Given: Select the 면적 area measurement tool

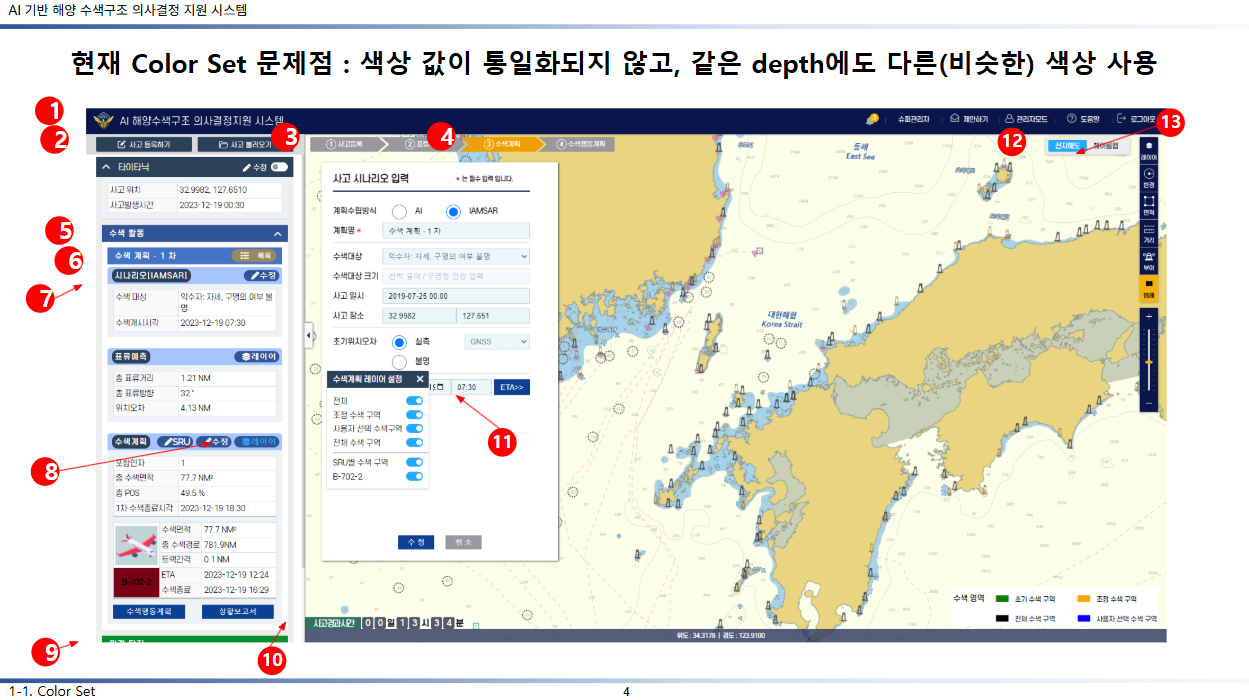Looking at the screenshot, I should [1149, 206].
